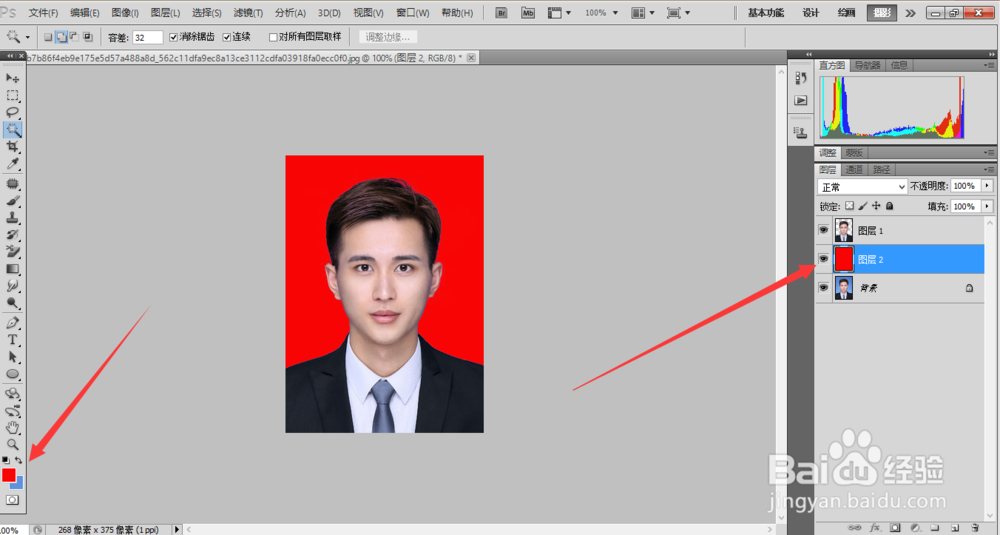The width and height of the screenshot is (1000, 535).
Task: Select the Pen tool
Action: coord(12,323)
